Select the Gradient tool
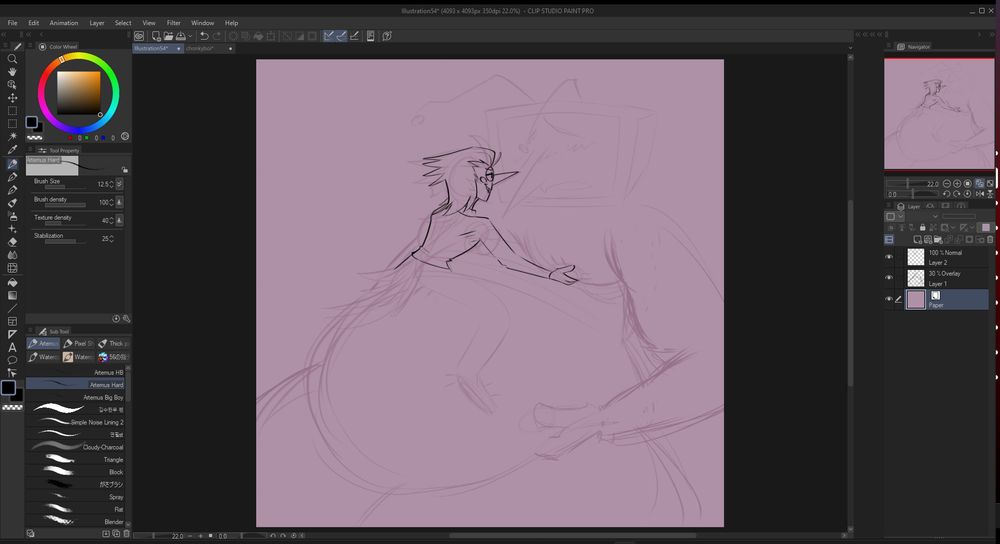Image resolution: width=1000 pixels, height=544 pixels. tap(12, 295)
